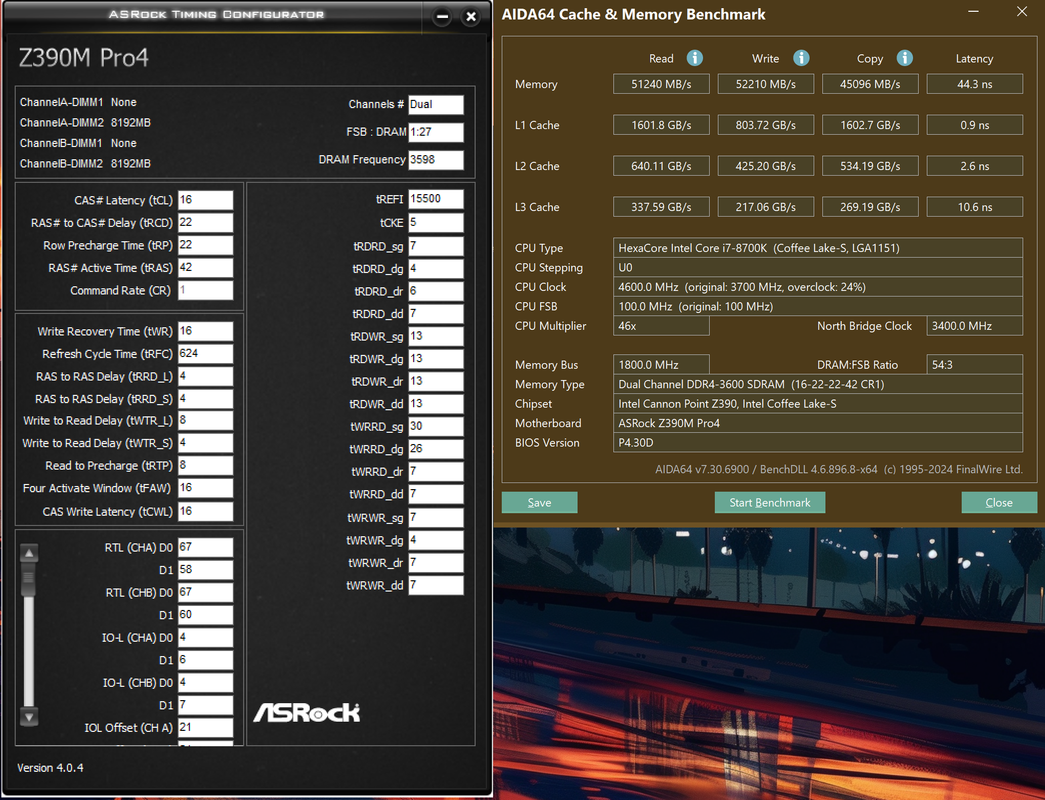Select the CAS# Latency (tCL) field
Screen dimensions: 1045x800
205,200
